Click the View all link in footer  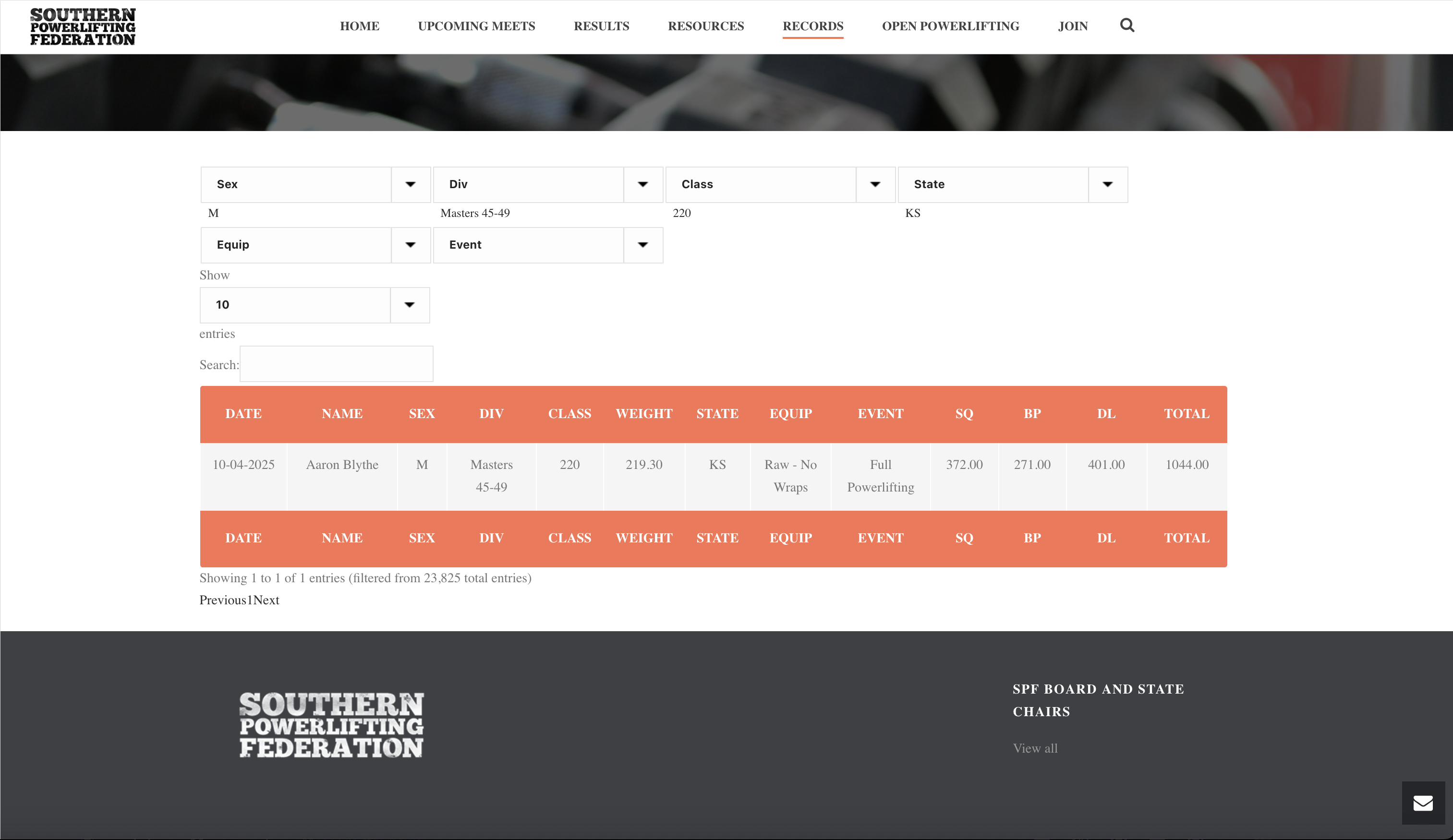point(1035,748)
